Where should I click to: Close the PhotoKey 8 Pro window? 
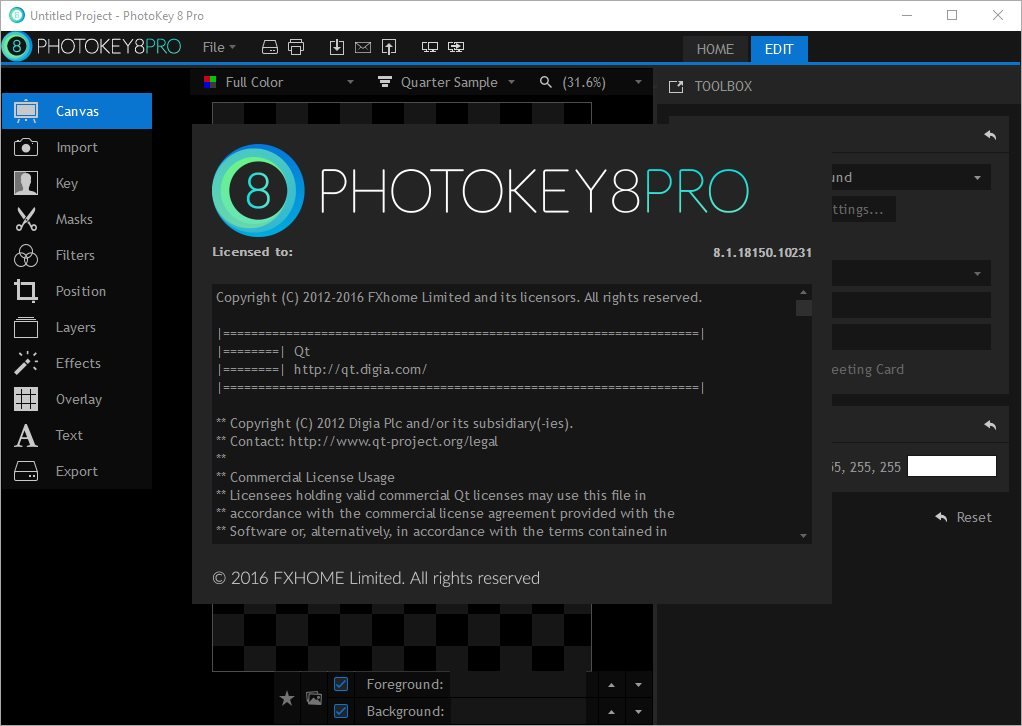[x=998, y=15]
